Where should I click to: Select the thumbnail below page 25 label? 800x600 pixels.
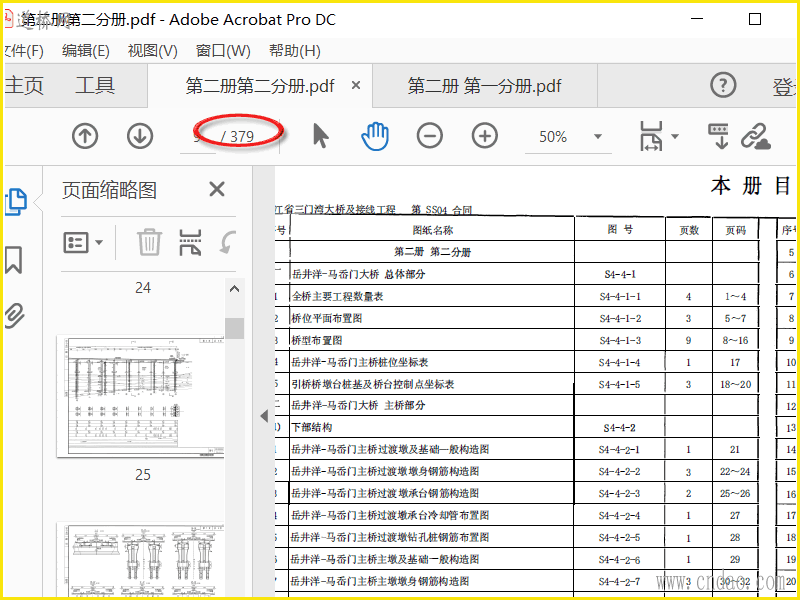tap(141, 559)
